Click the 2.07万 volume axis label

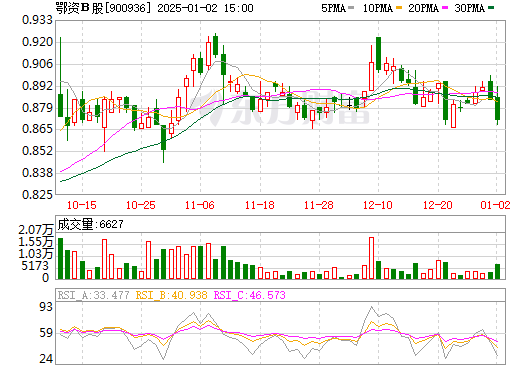[x=36, y=230]
